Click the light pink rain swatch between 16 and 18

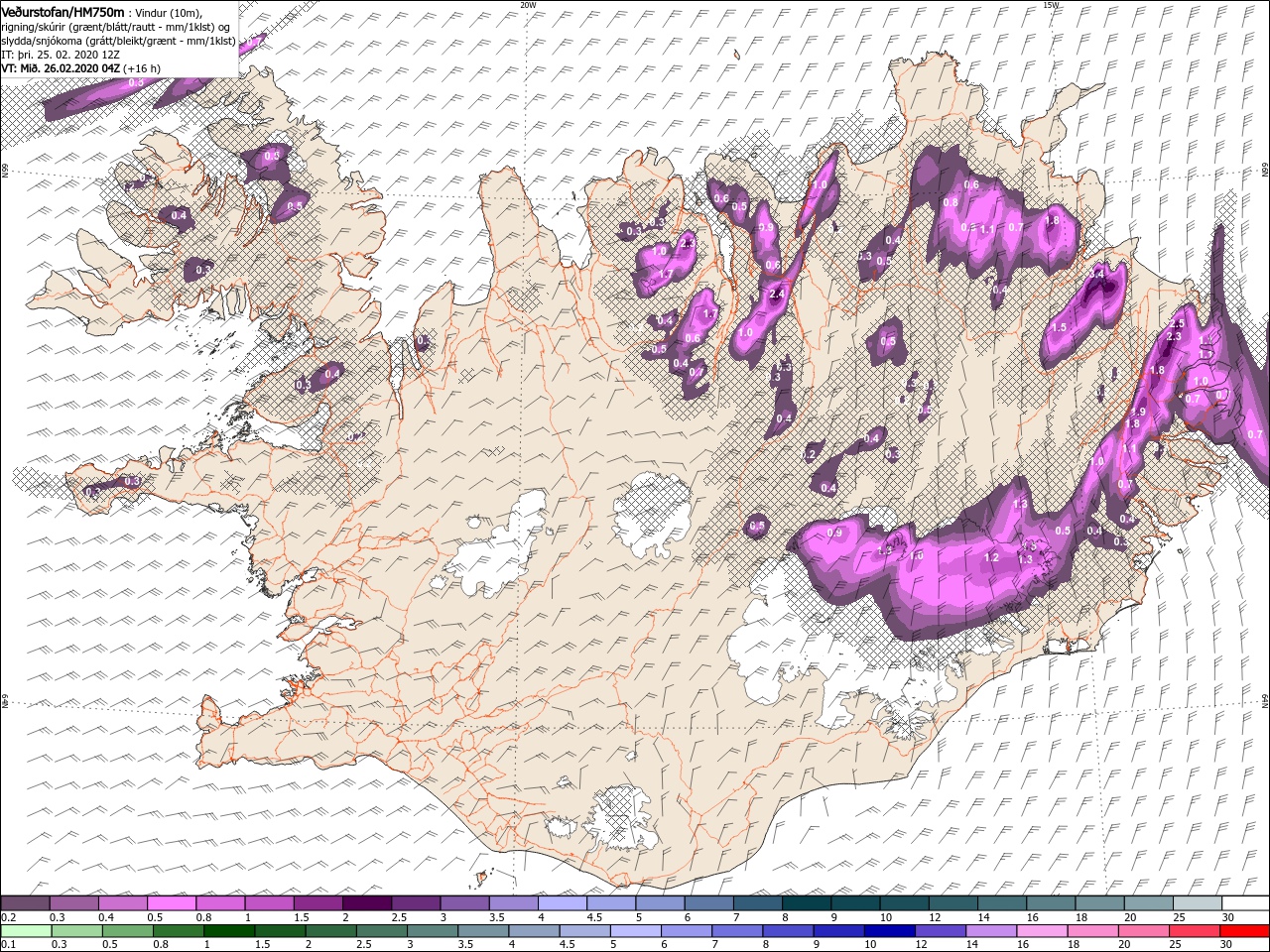coord(1042,931)
